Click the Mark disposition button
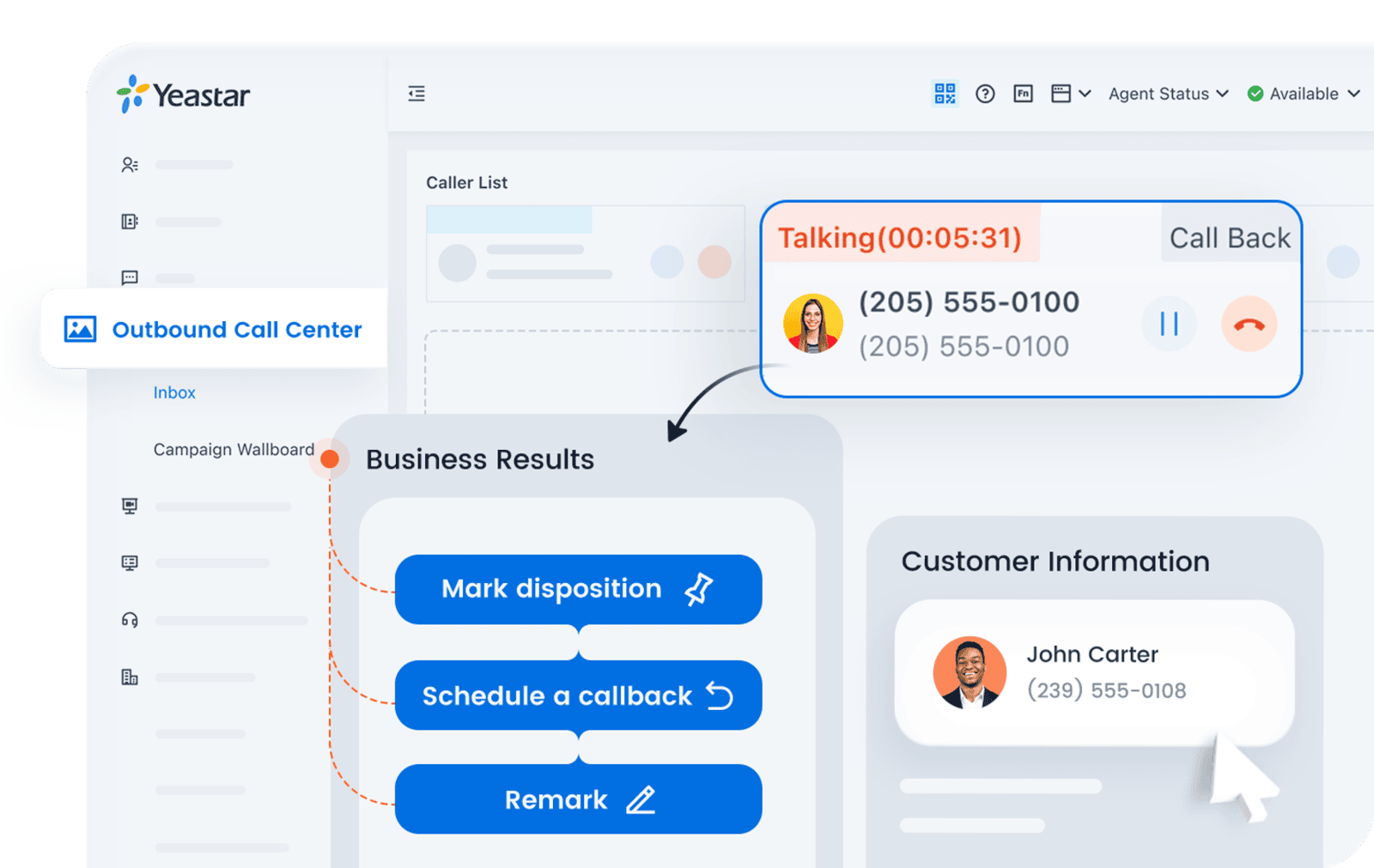 pos(578,589)
